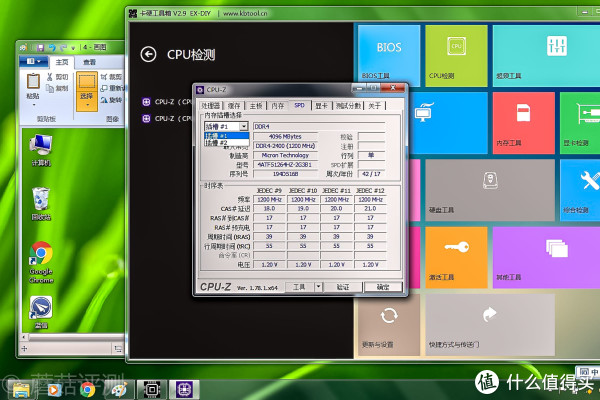Click the 21.0 CAS latency value
The width and height of the screenshot is (600, 400).
coord(370,209)
